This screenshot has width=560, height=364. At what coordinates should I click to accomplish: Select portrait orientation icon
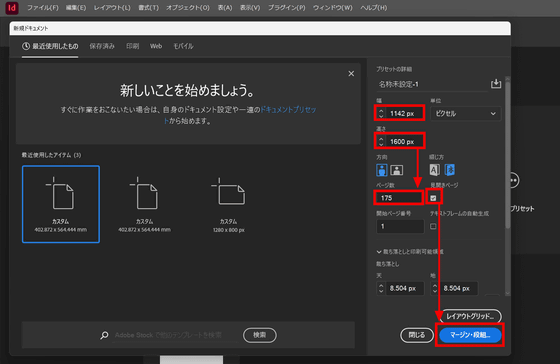(382, 170)
